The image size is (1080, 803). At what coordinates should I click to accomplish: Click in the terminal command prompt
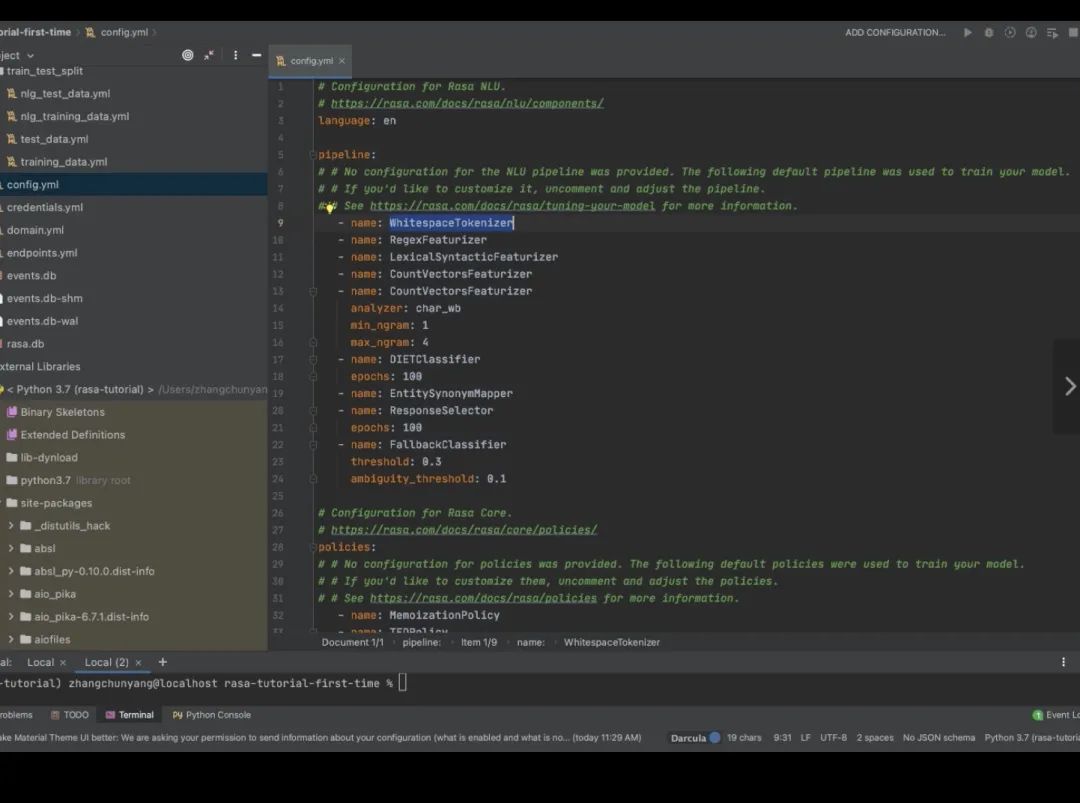pyautogui.click(x=403, y=683)
